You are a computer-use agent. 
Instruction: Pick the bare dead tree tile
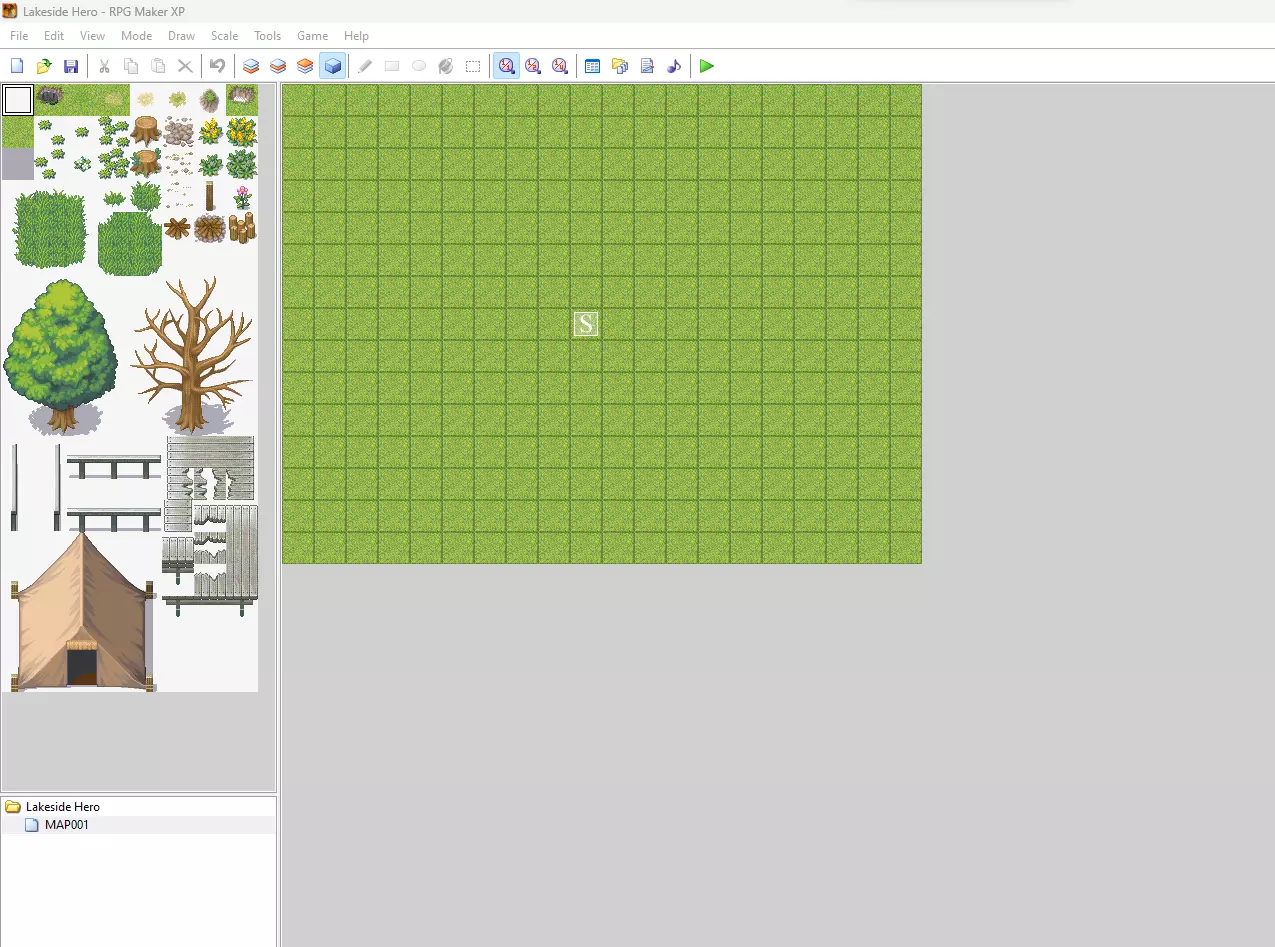192,356
